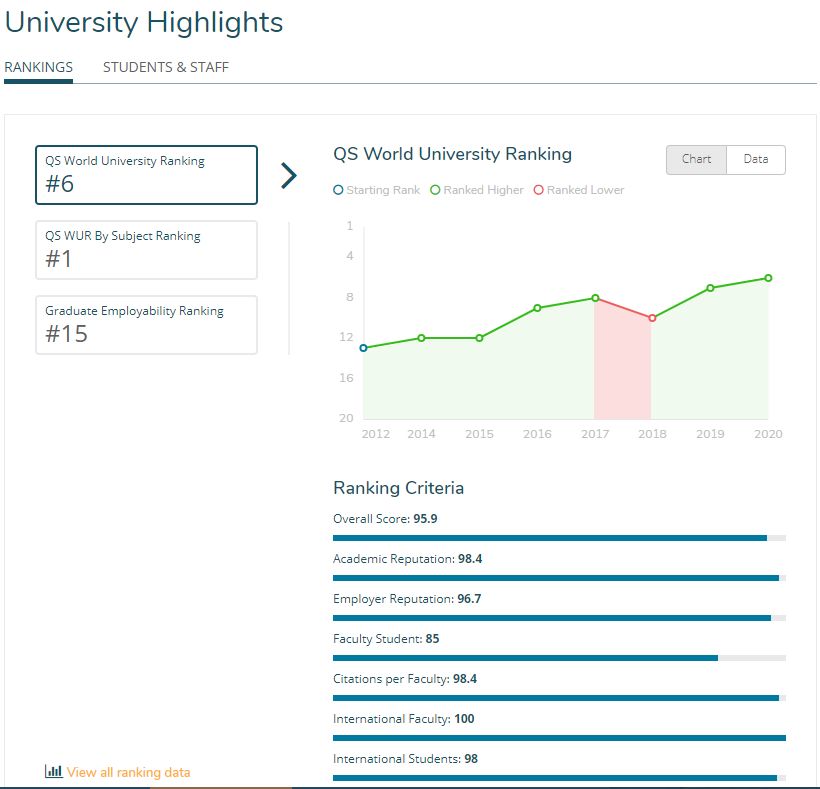Click the Employer Reputation progress bar
Viewport: 820px width, 789px height.
[559, 618]
